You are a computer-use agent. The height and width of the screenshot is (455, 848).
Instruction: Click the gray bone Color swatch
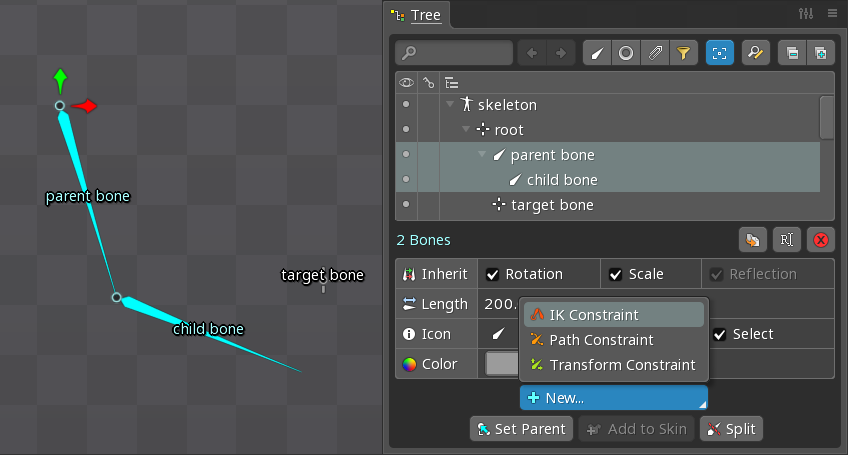tap(501, 364)
